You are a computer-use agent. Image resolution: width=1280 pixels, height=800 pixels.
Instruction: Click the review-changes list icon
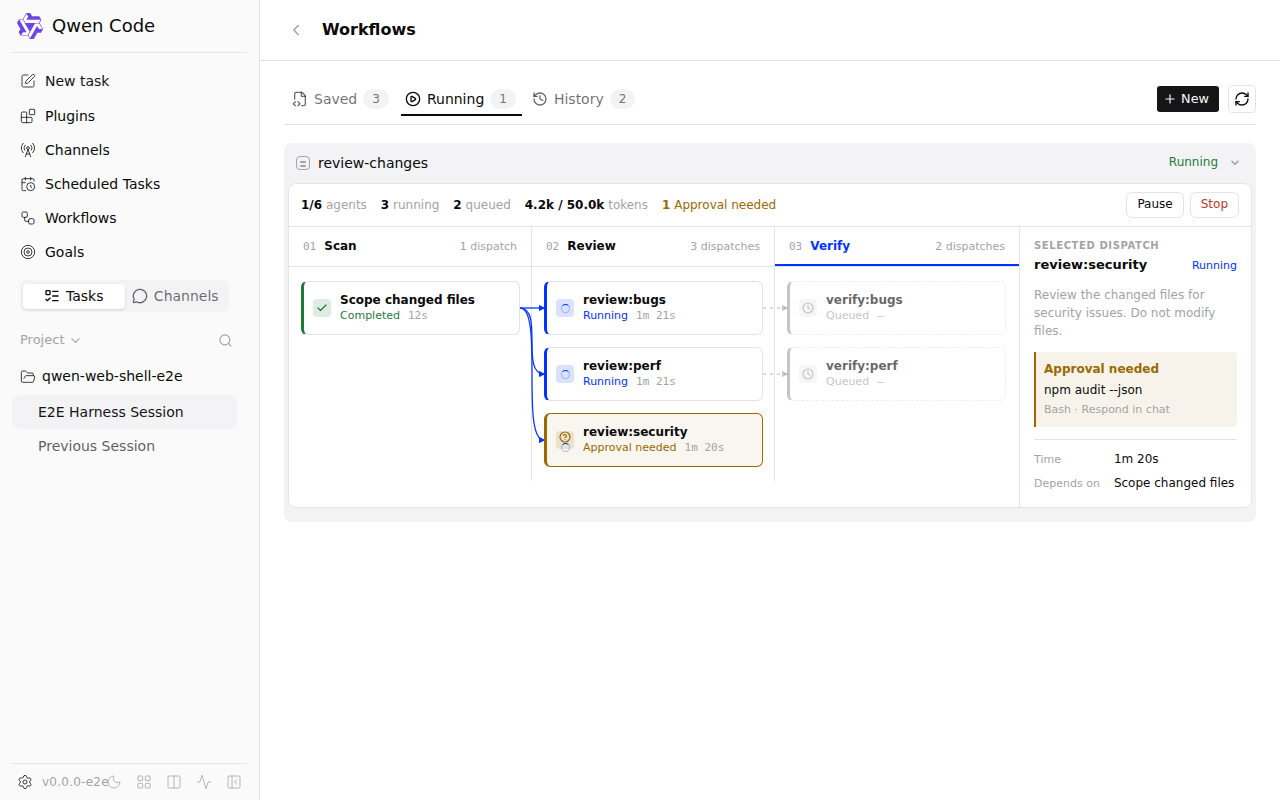coord(303,163)
